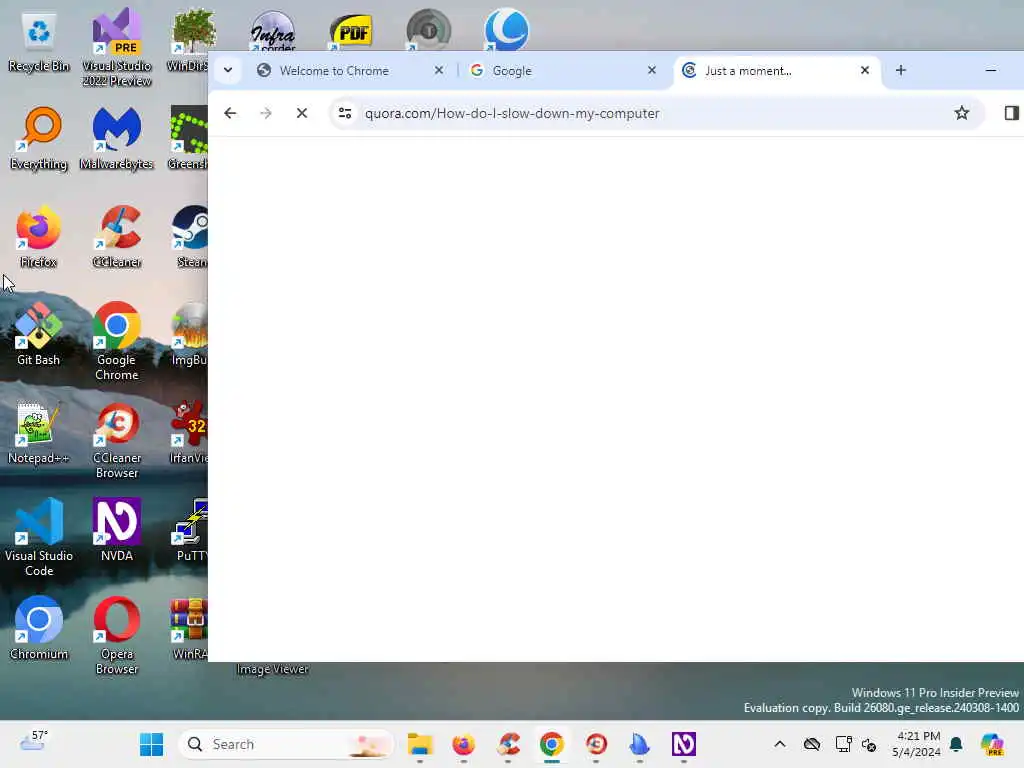The height and width of the screenshot is (768, 1024).
Task: Click the taskbar Search box
Action: pyautogui.click(x=286, y=744)
